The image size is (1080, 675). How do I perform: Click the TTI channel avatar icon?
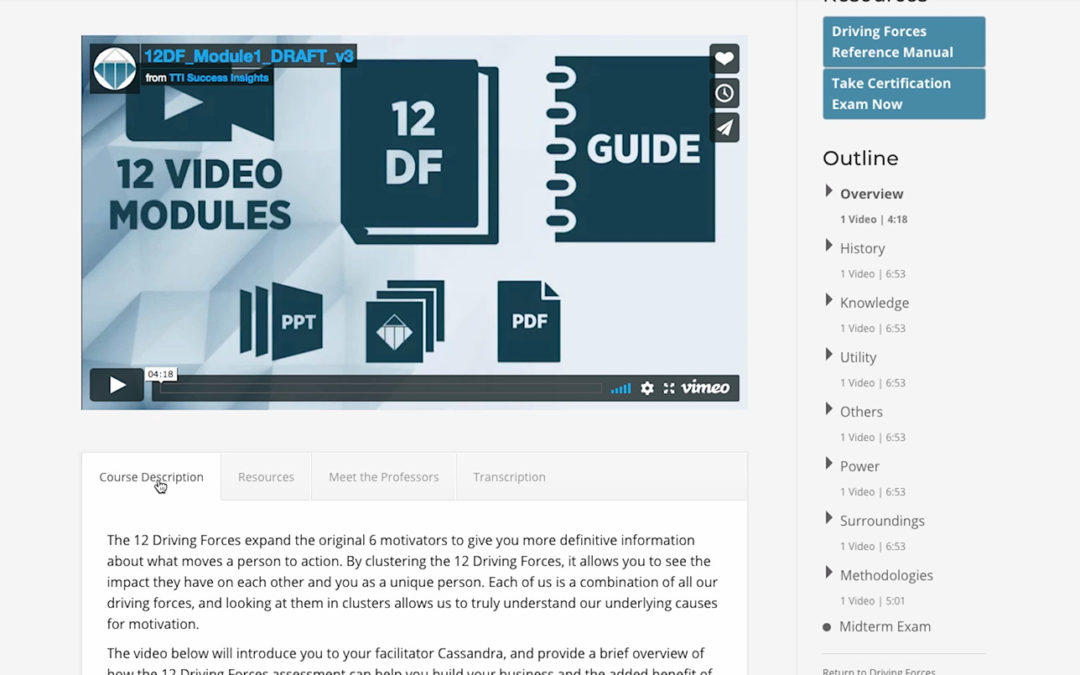click(x=114, y=68)
